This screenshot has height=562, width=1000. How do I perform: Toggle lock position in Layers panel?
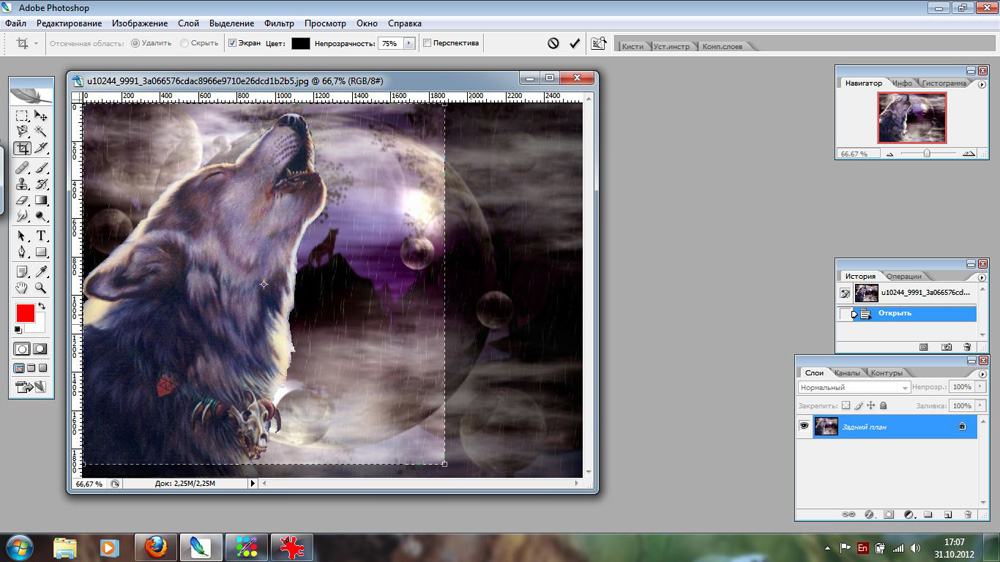pos(871,406)
